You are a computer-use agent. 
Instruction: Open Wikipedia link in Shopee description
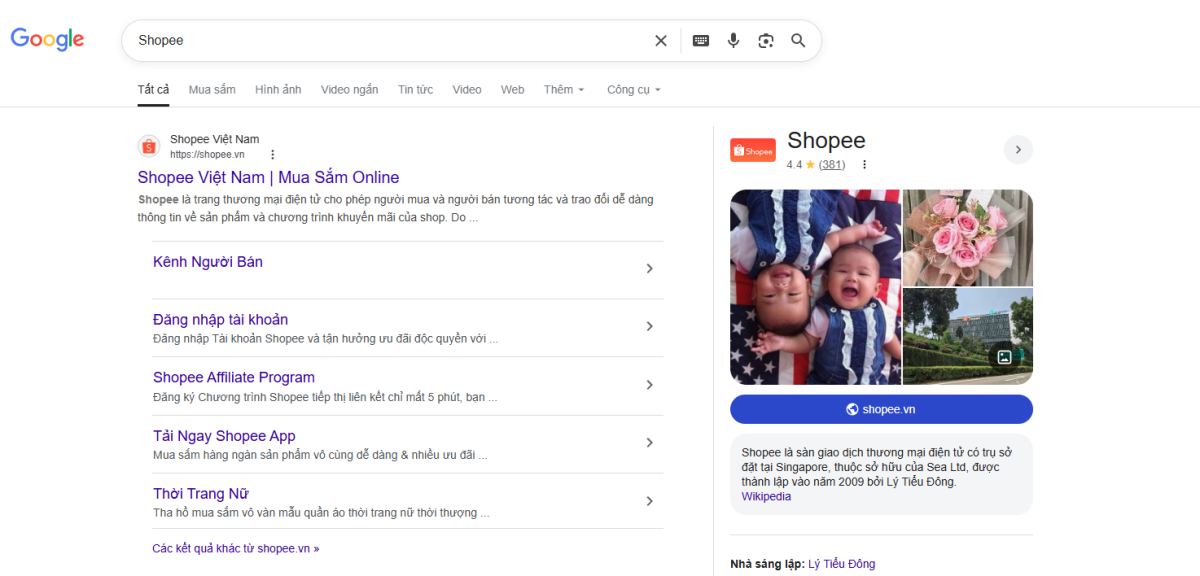click(766, 497)
